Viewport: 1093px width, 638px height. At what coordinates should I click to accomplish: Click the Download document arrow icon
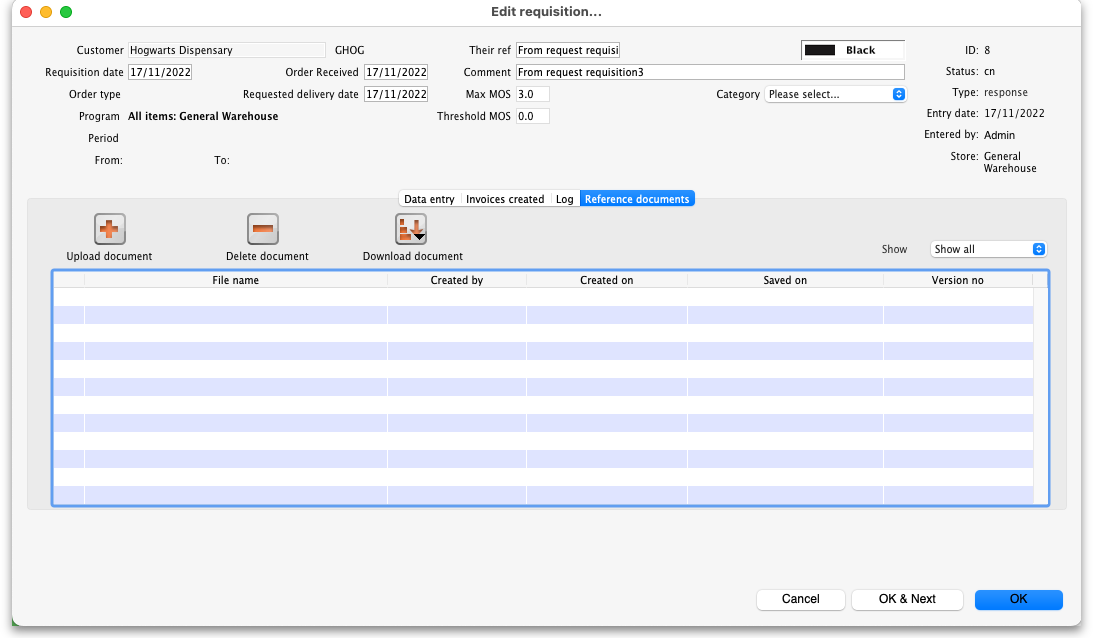point(411,229)
